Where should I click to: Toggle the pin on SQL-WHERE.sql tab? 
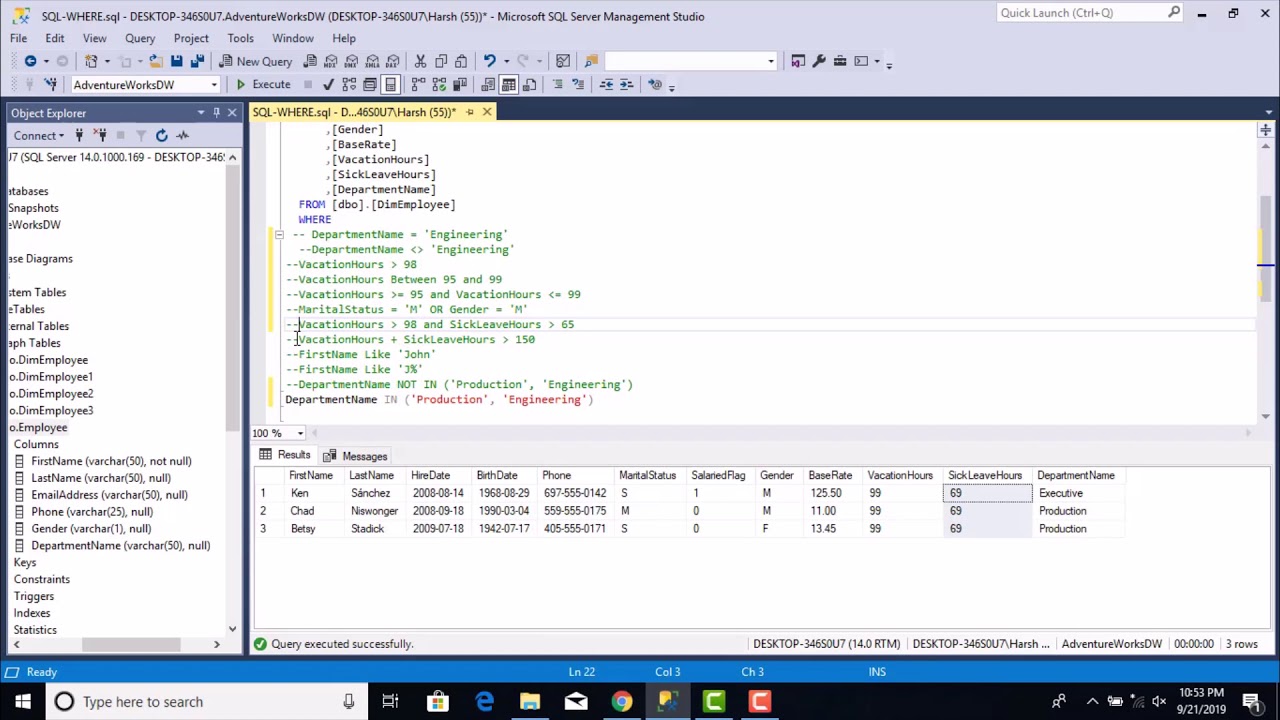[470, 112]
